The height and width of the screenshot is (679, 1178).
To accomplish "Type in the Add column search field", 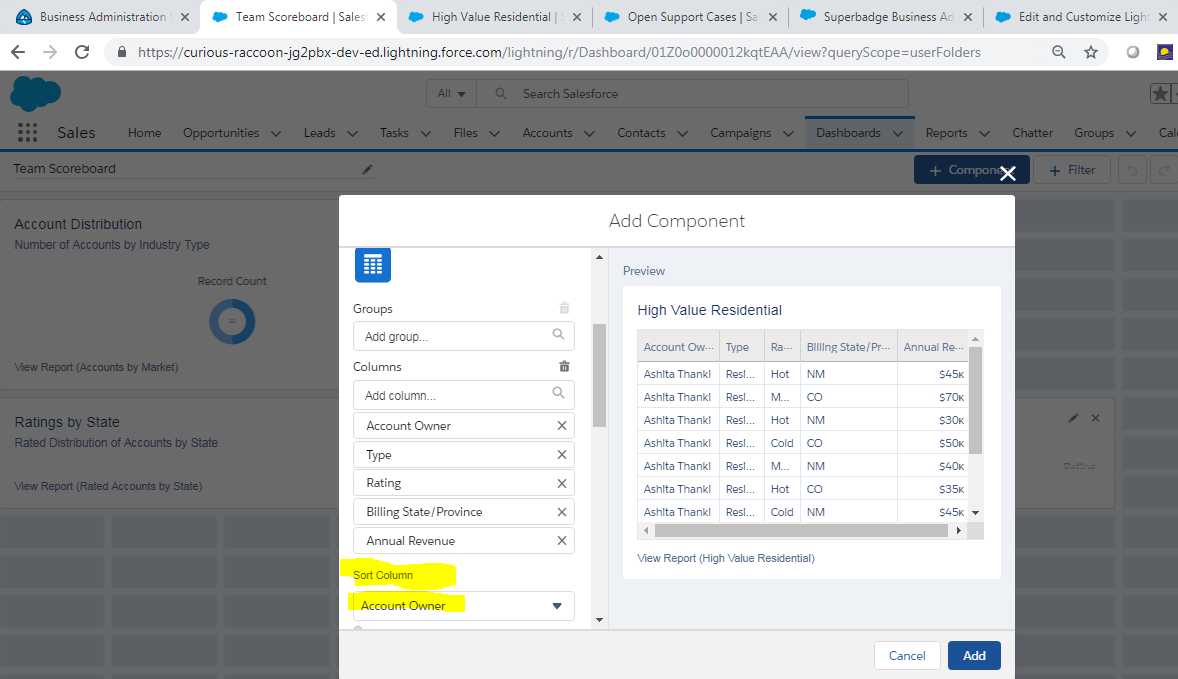I will [455, 395].
